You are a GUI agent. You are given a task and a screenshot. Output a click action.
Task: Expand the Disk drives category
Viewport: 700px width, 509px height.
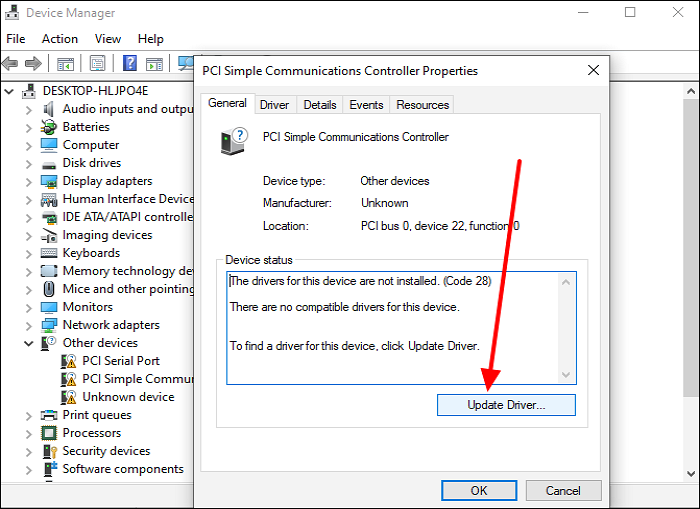click(x=28, y=163)
